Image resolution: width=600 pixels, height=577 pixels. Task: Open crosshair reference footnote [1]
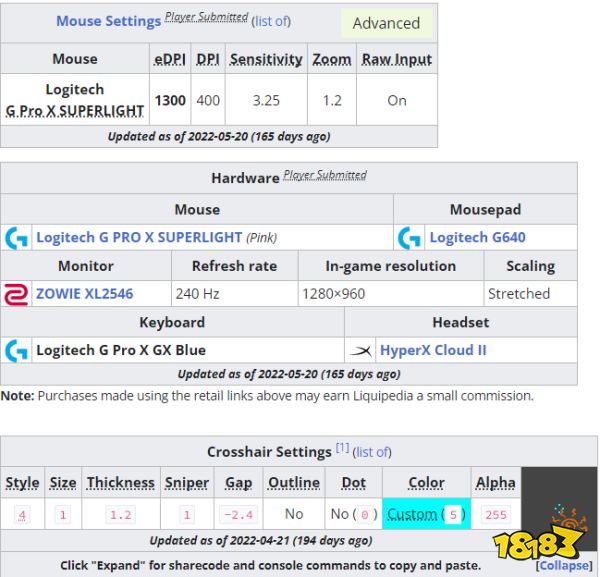point(342,447)
